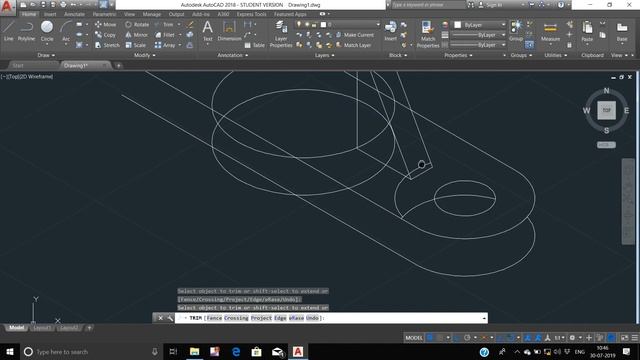Click in the search keyword field
The width and height of the screenshot is (640, 360).
428,5
